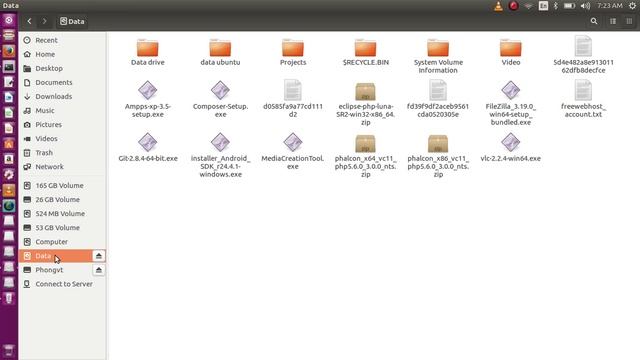Select the fd39f9df2aceb9561 file
Screen dimensions: 640x360
(438, 99)
